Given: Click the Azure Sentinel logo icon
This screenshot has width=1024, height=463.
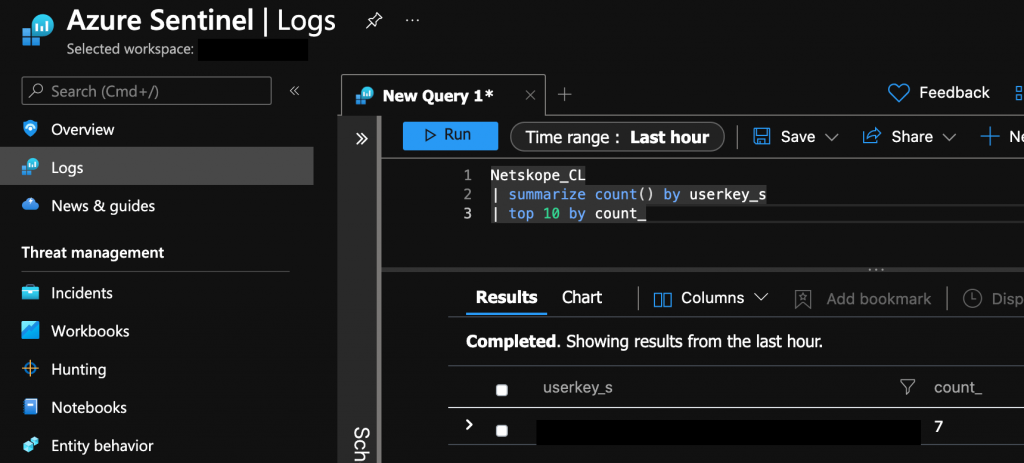Looking at the screenshot, I should point(37,29).
